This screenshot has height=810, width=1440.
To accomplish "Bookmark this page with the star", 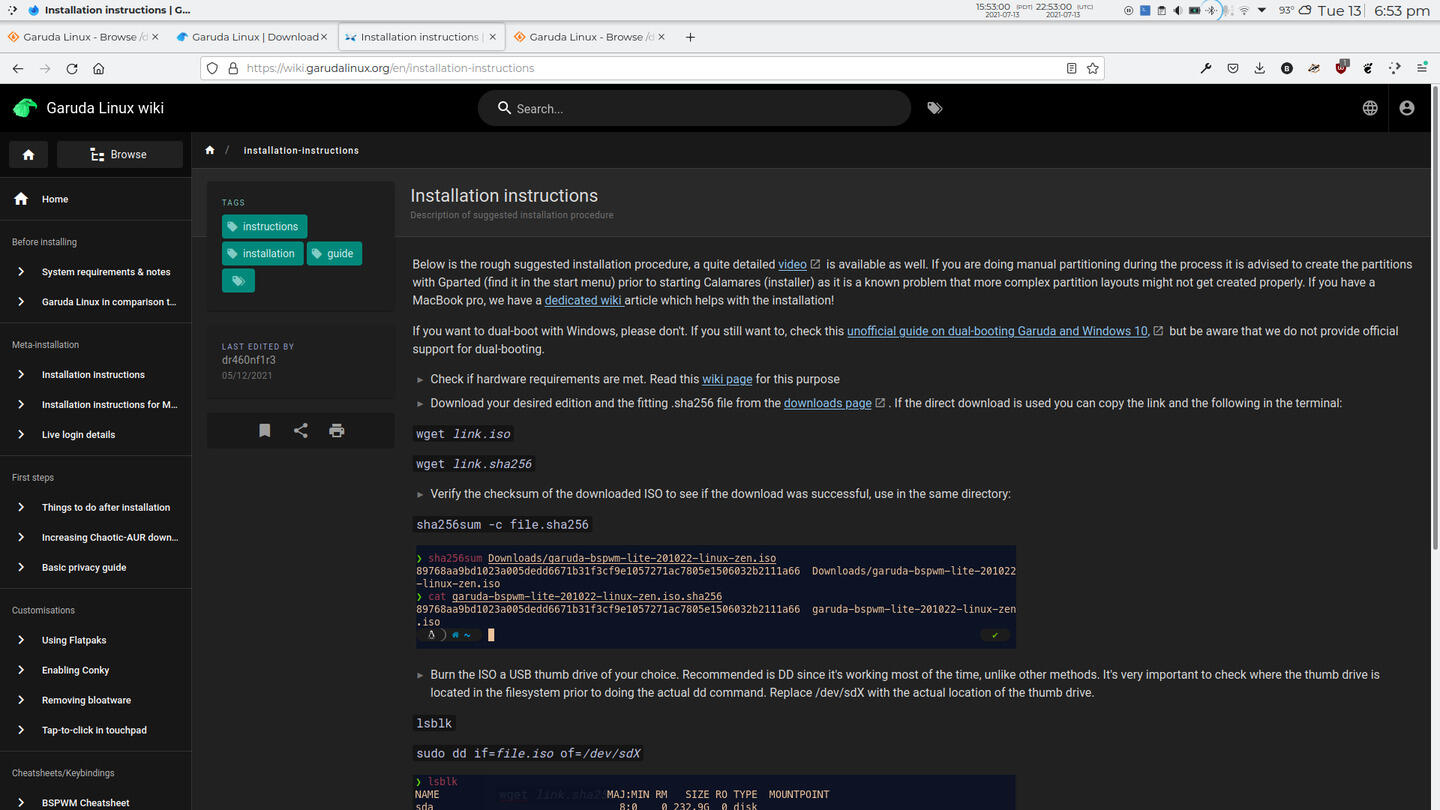I will click(1093, 68).
